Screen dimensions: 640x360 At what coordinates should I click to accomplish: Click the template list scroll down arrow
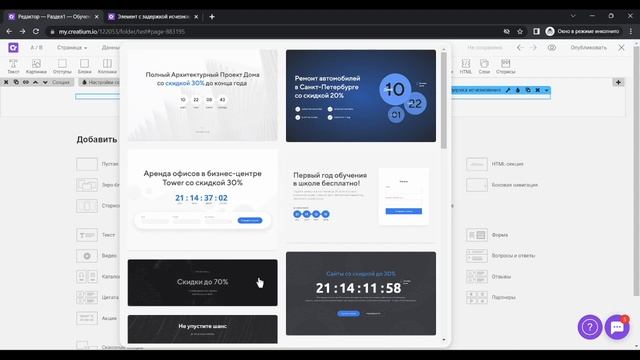pos(444,340)
